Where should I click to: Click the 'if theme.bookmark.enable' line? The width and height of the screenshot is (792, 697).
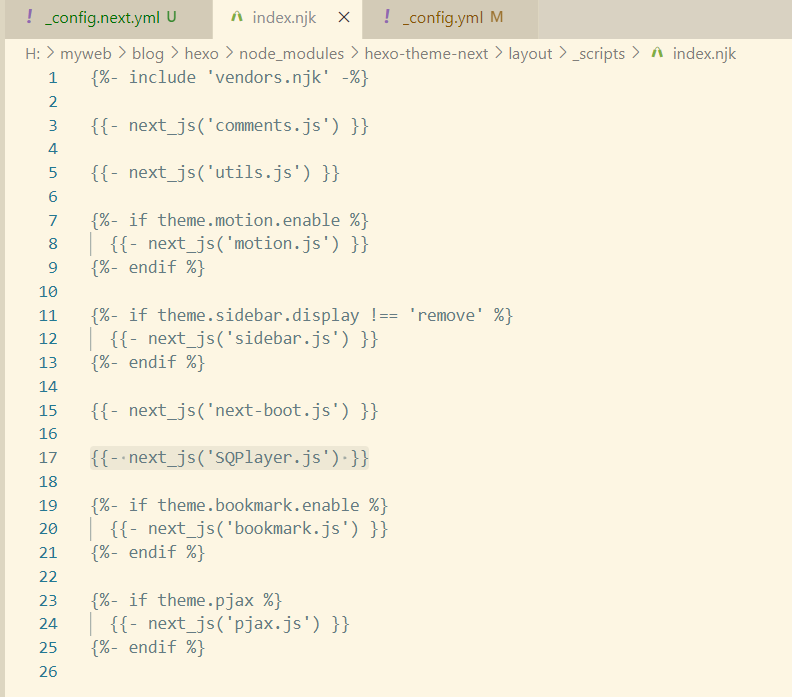(239, 505)
